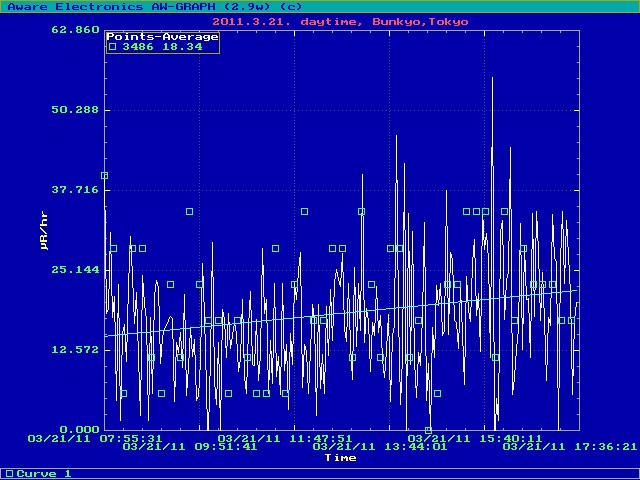
Task: Click the 62.860 y-axis label
Action: [x=74, y=30]
